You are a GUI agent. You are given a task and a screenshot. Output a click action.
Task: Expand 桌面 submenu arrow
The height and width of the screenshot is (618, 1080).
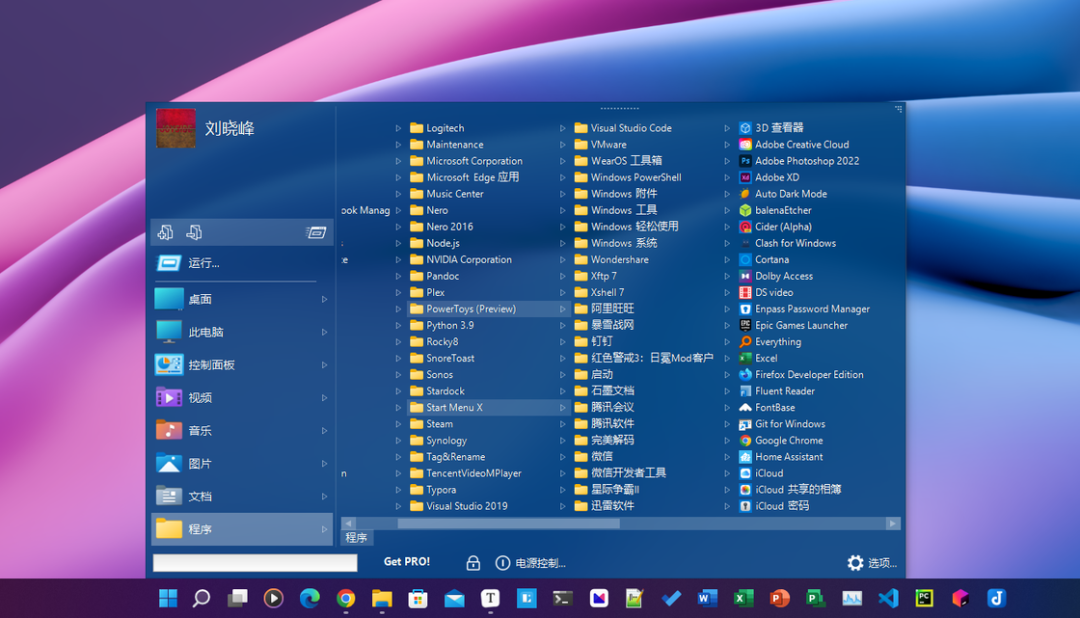[324, 299]
